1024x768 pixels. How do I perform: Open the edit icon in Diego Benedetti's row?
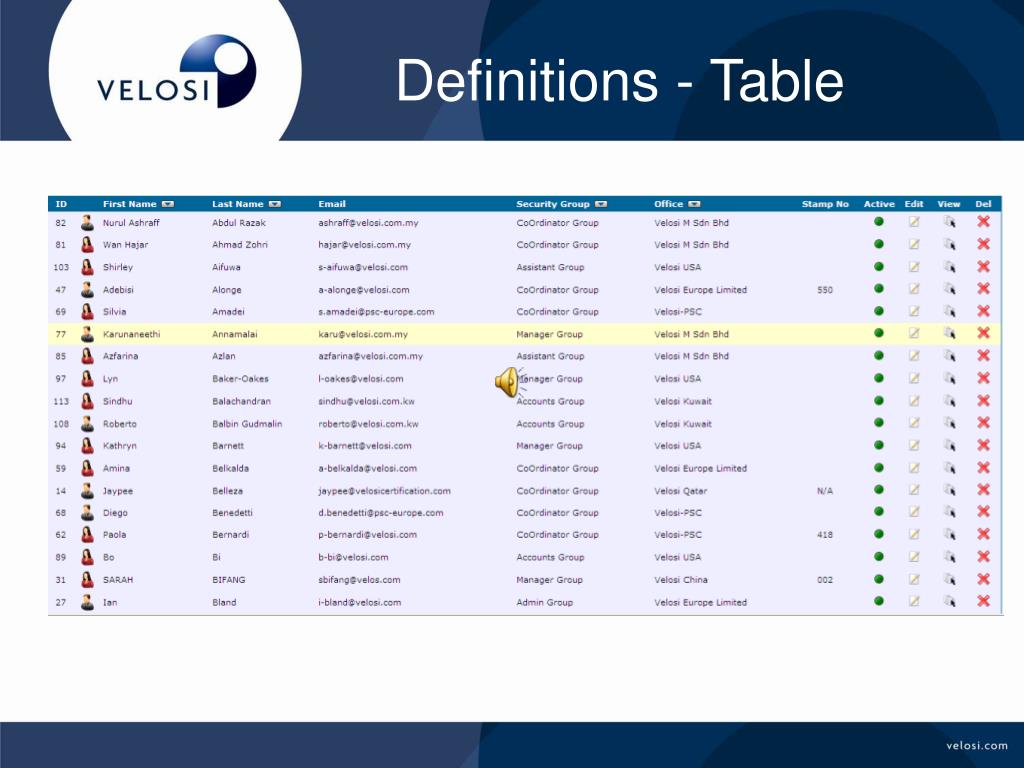[914, 512]
